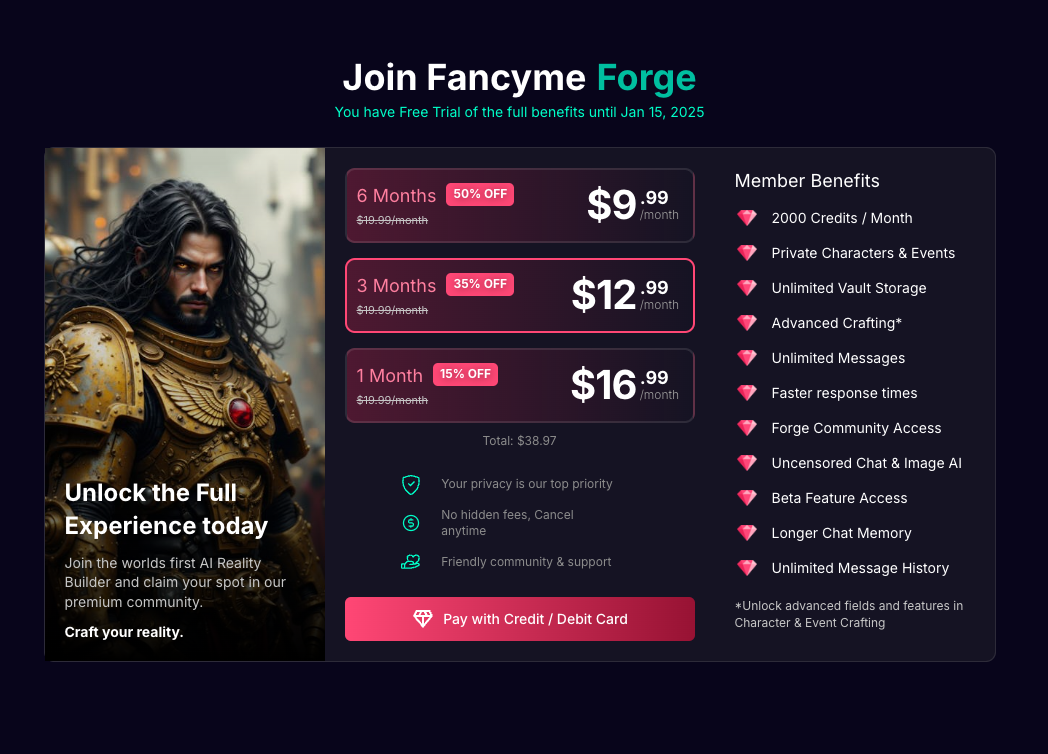Click the community support hand icon
The image size is (1048, 754).
click(x=410, y=562)
